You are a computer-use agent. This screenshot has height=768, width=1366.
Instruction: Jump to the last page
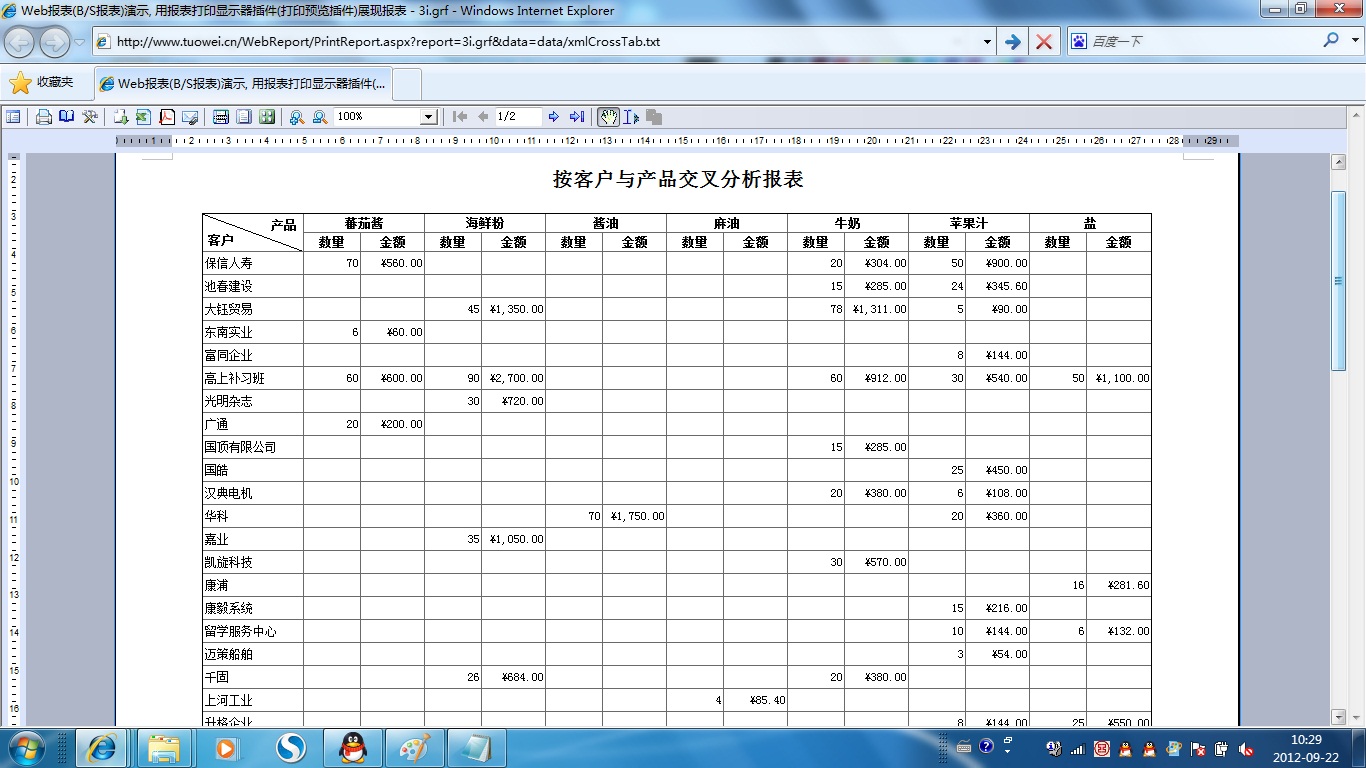click(x=577, y=117)
